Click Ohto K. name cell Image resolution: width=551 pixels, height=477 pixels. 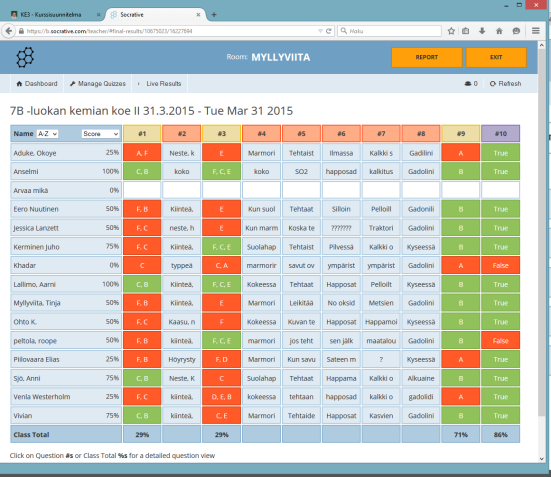tap(66, 322)
